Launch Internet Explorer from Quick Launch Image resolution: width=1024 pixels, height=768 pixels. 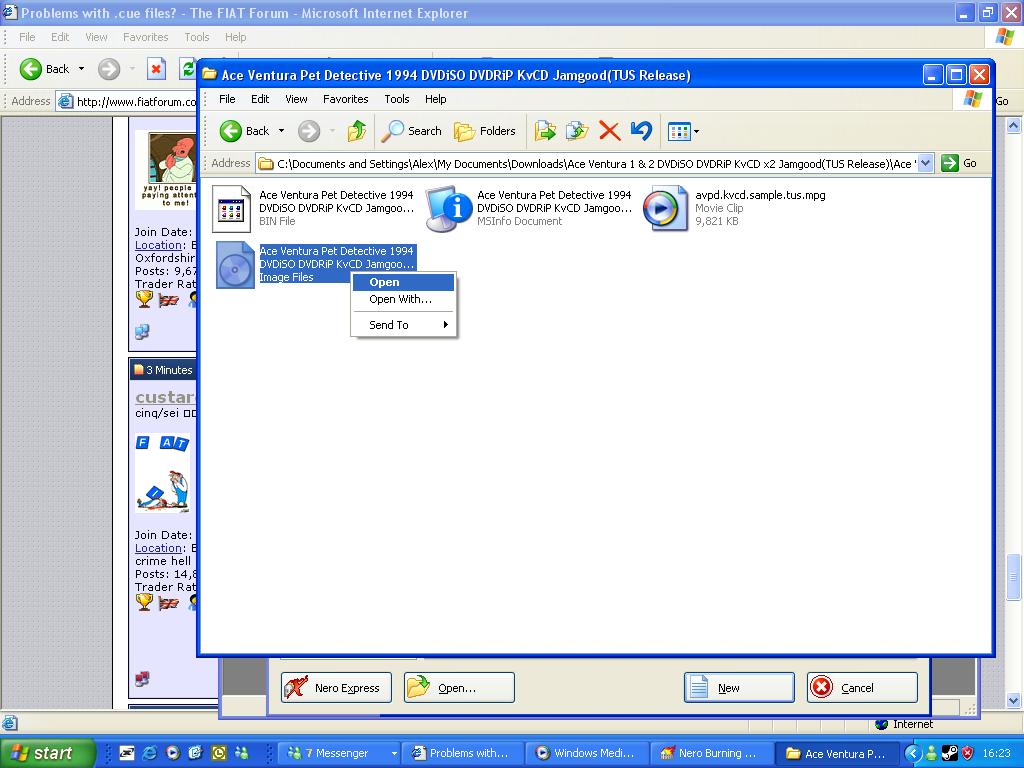pyautogui.click(x=150, y=753)
